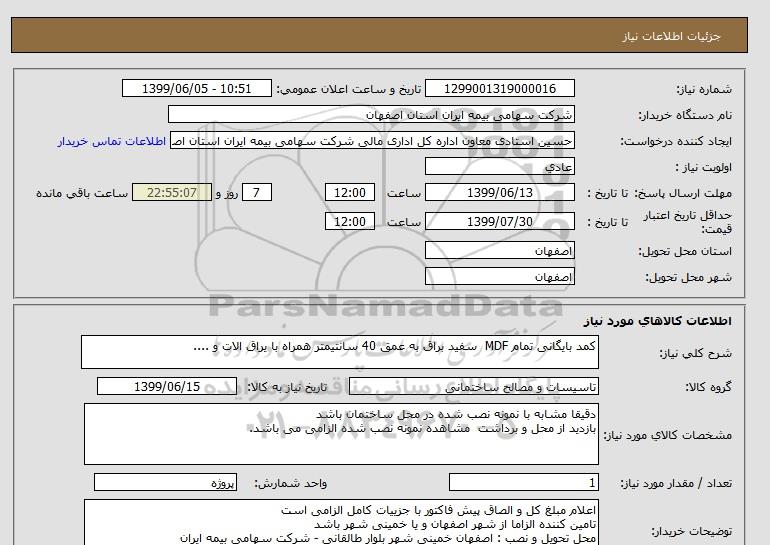
Task: Click the واحد شمارش label
Action: click(x=291, y=484)
